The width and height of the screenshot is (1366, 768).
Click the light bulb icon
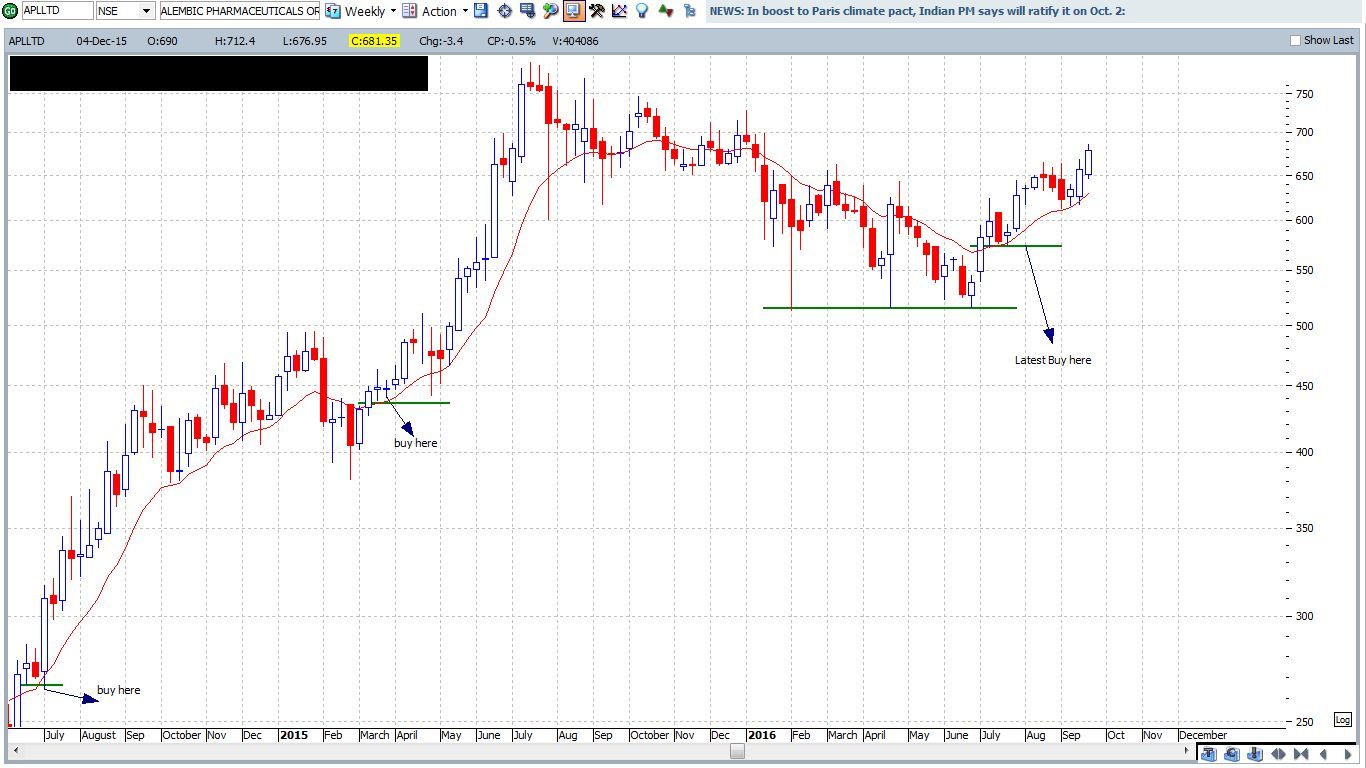point(642,11)
